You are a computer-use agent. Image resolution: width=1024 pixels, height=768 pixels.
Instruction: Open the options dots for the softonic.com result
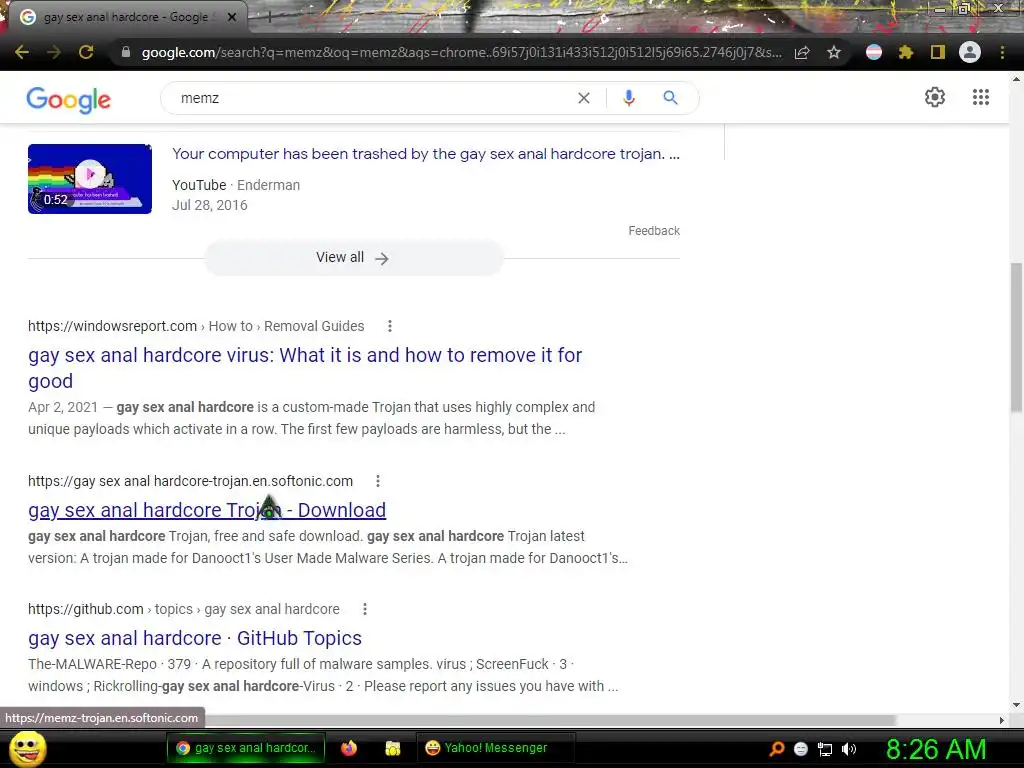[x=377, y=481]
